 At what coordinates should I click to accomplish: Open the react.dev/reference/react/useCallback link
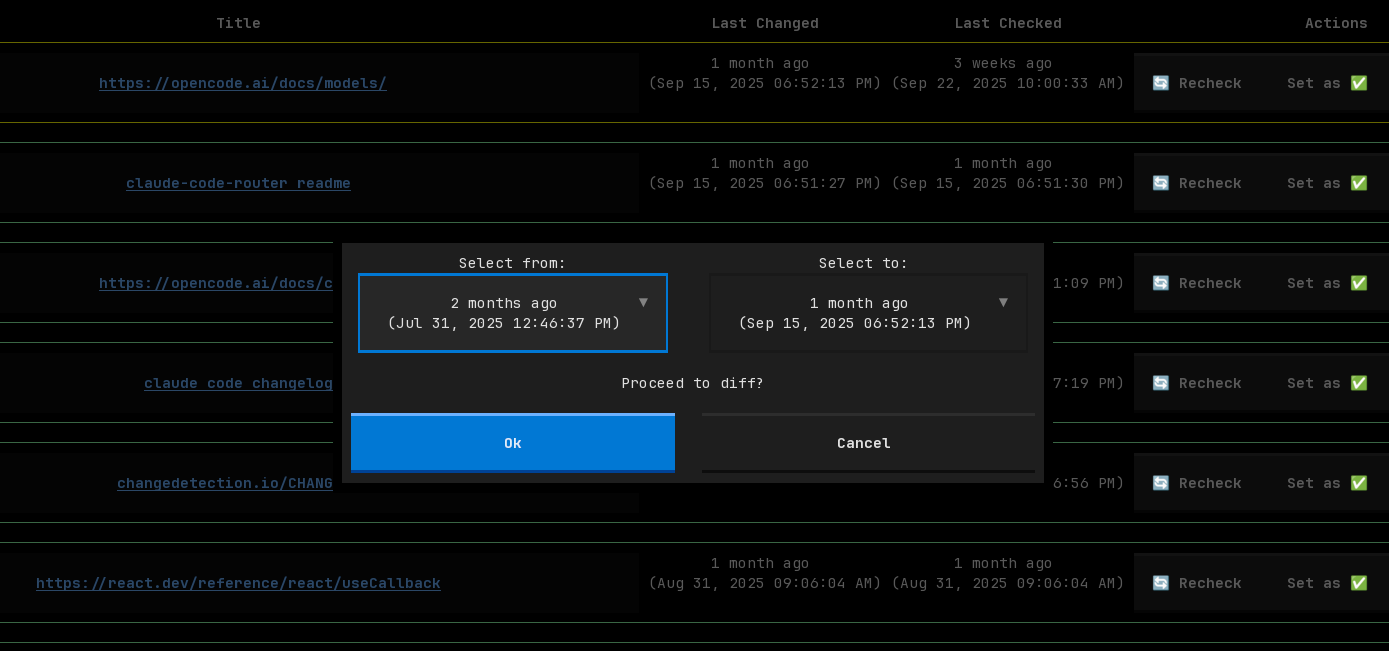point(238,583)
